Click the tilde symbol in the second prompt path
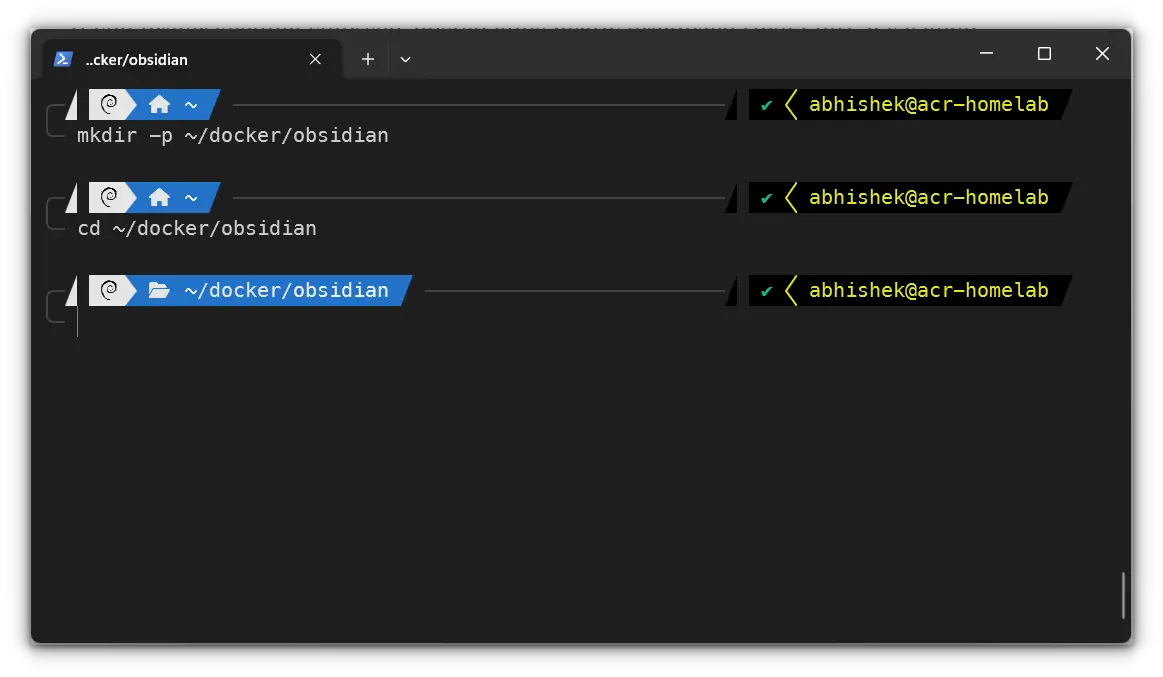This screenshot has height=677, width=1163. click(193, 196)
